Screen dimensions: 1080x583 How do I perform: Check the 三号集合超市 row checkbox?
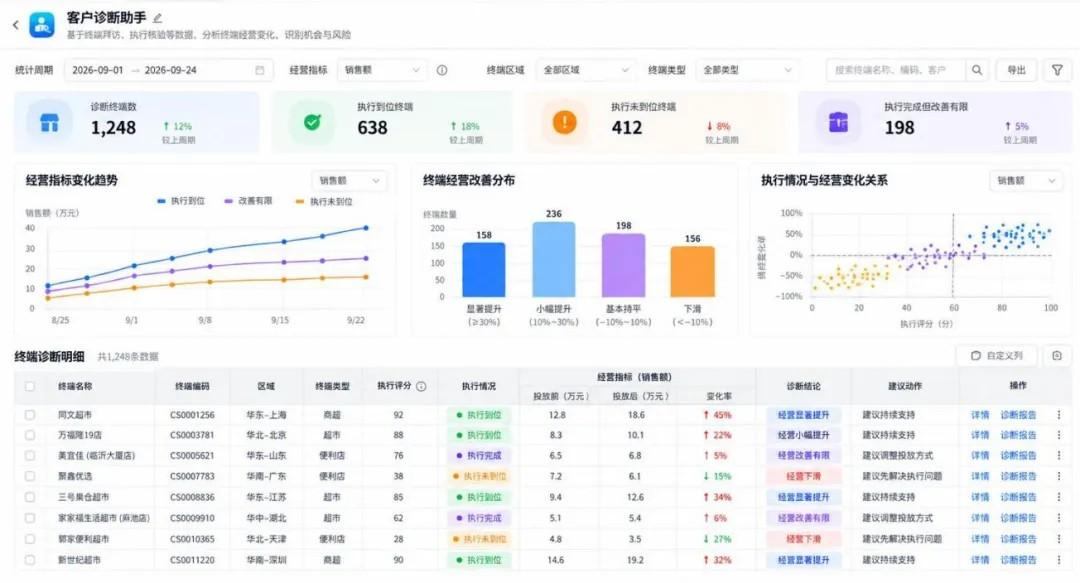point(30,497)
